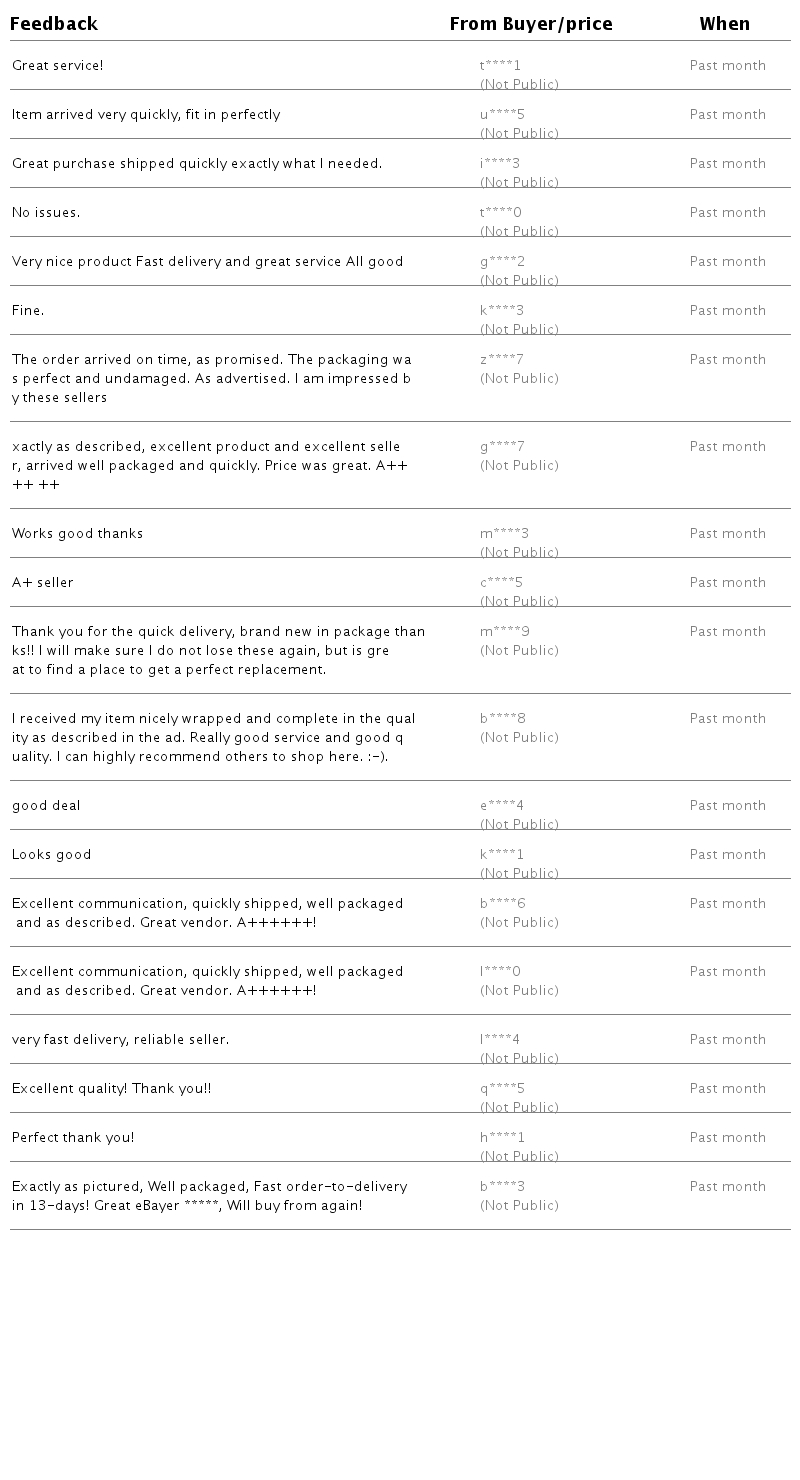
Task: Click buyer q****5
Action: (502, 1089)
